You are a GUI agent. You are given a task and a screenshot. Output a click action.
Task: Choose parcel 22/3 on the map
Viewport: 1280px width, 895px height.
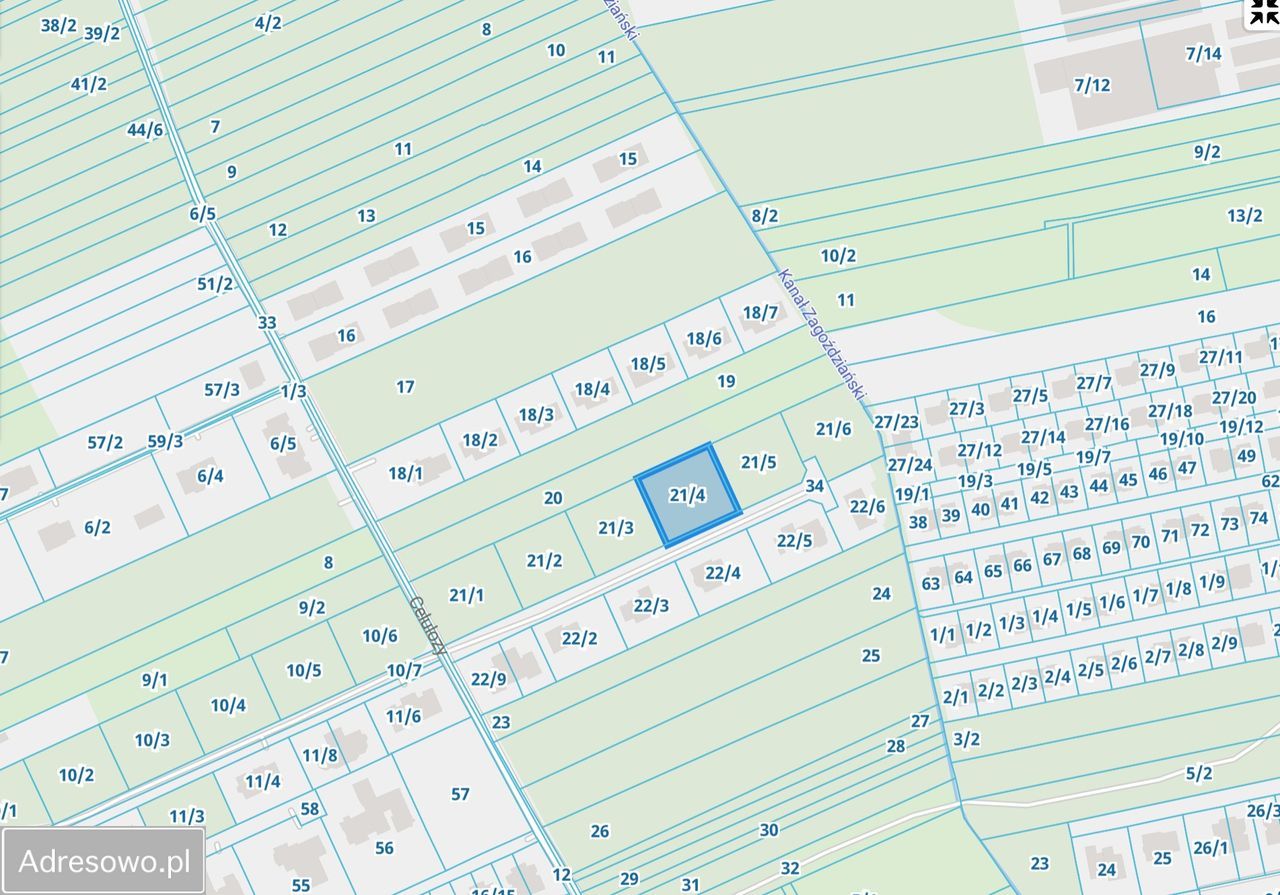[x=651, y=605]
